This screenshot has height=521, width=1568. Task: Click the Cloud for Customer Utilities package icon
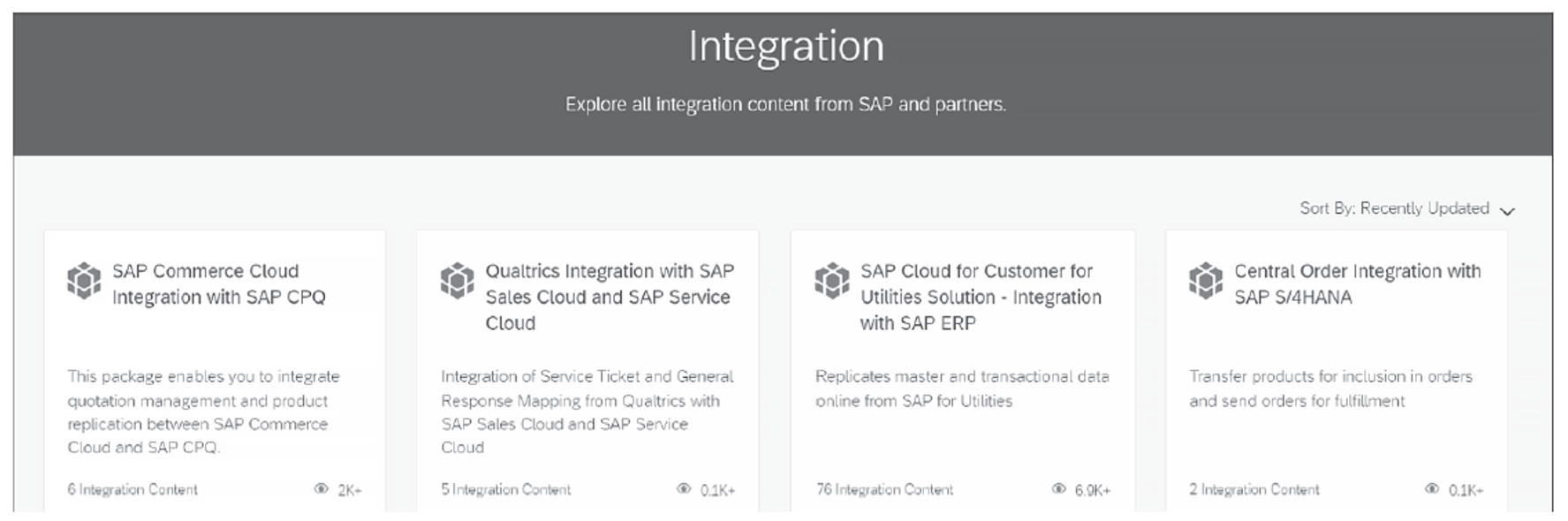(x=832, y=281)
